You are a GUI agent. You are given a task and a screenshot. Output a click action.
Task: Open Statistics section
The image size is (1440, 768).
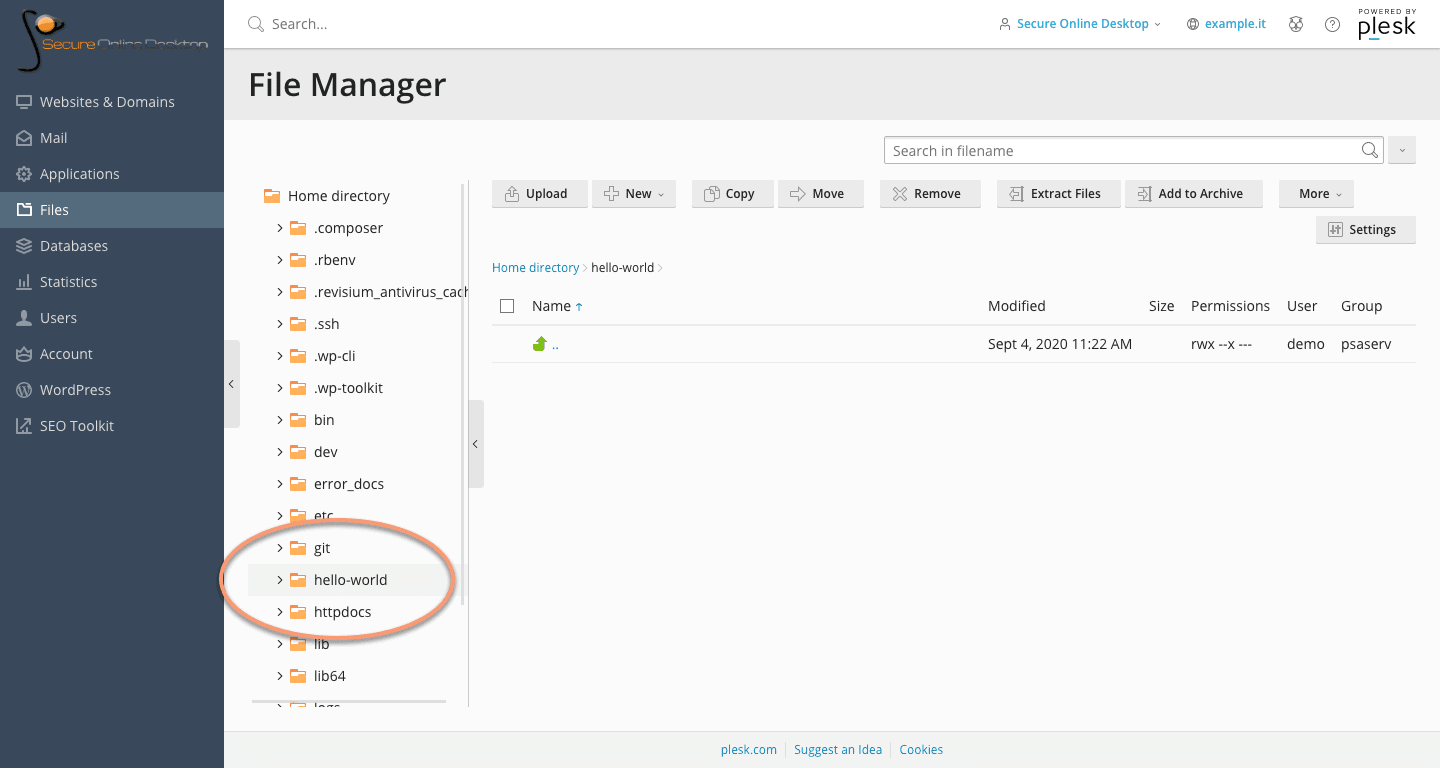[56, 282]
